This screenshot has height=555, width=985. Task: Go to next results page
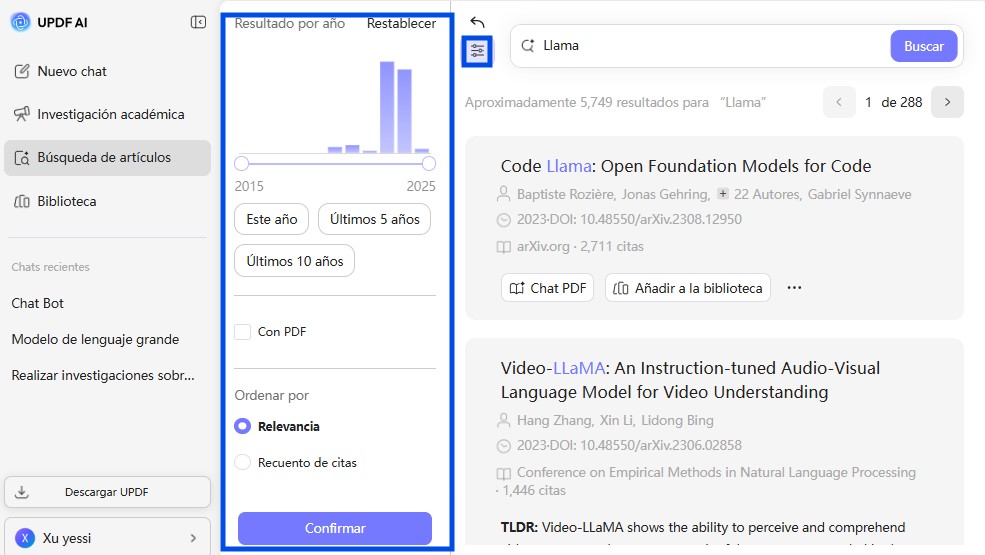point(947,102)
